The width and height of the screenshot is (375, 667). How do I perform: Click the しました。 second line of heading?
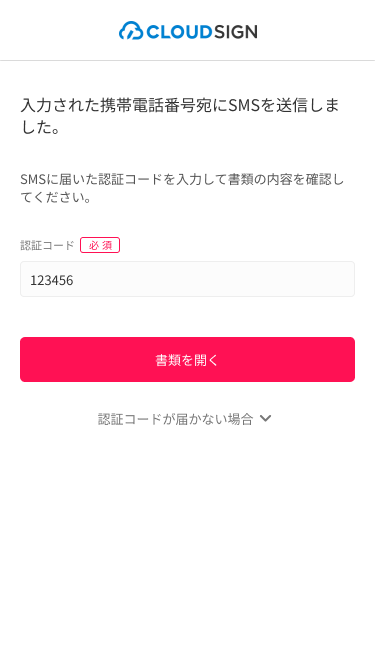coord(41,127)
